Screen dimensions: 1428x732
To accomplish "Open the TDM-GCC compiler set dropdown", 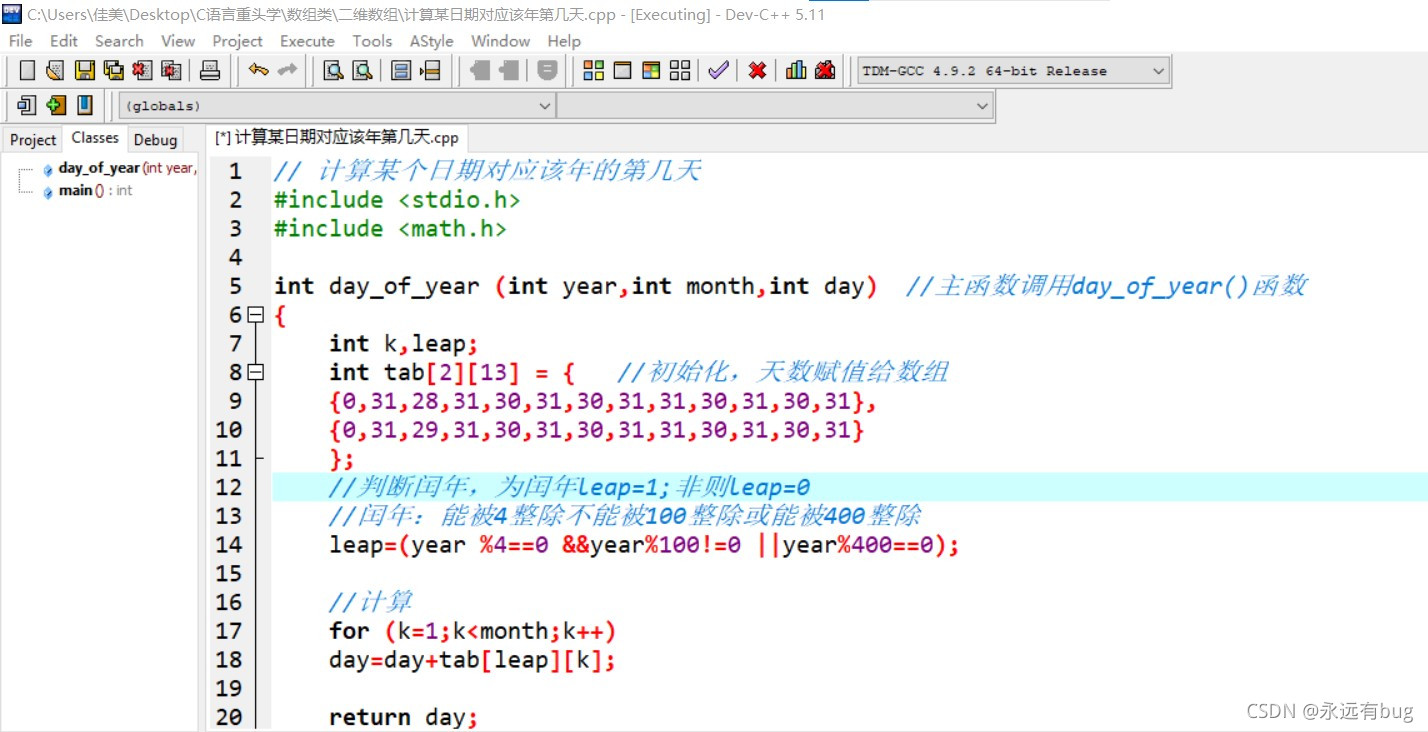I will click(x=1013, y=71).
